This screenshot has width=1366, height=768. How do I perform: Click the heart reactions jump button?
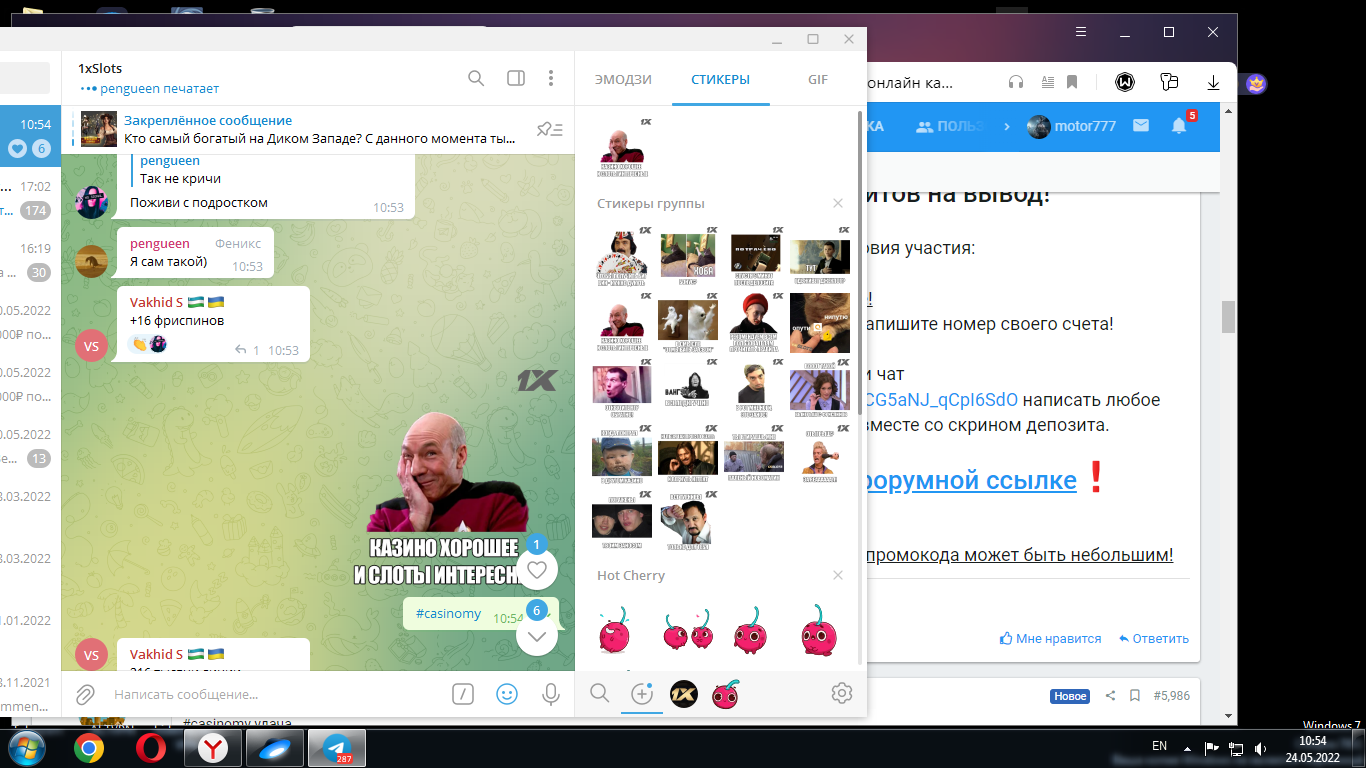tap(537, 570)
